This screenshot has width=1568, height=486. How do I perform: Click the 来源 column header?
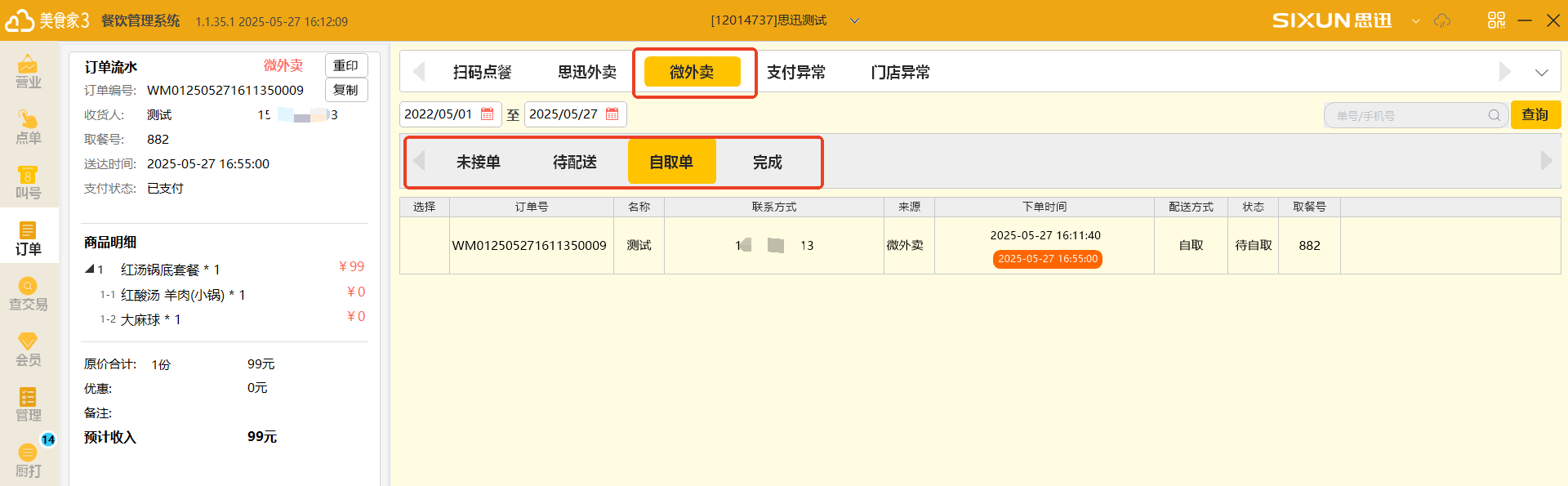(x=910, y=207)
